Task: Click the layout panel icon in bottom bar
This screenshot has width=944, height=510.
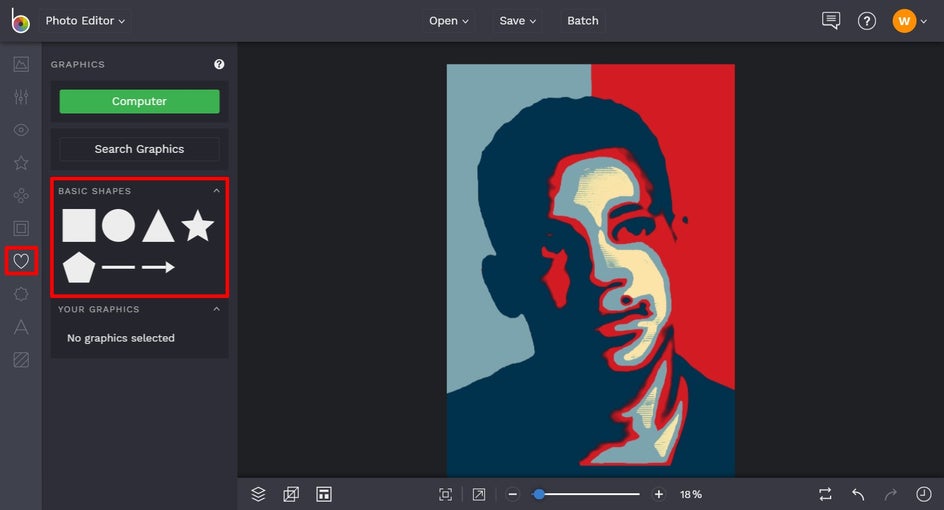Action: [x=324, y=494]
